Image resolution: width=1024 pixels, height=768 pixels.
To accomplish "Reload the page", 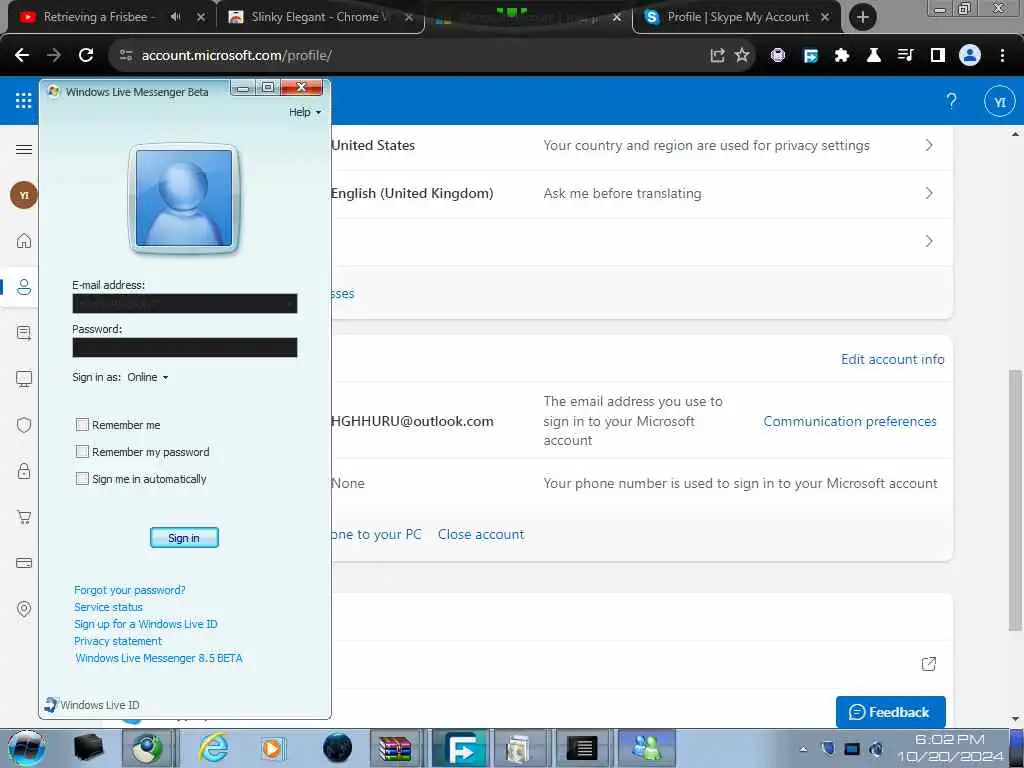I will click(x=86, y=55).
